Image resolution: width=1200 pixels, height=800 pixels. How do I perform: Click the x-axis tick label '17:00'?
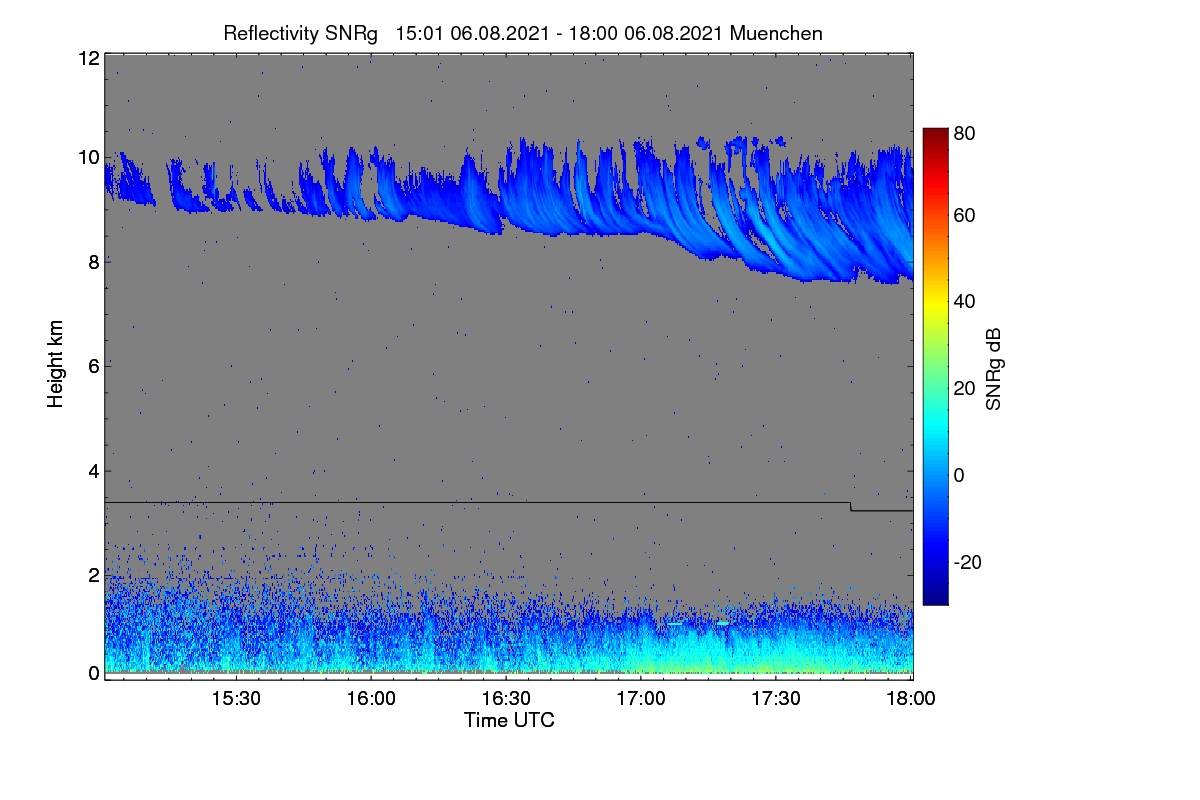(641, 699)
